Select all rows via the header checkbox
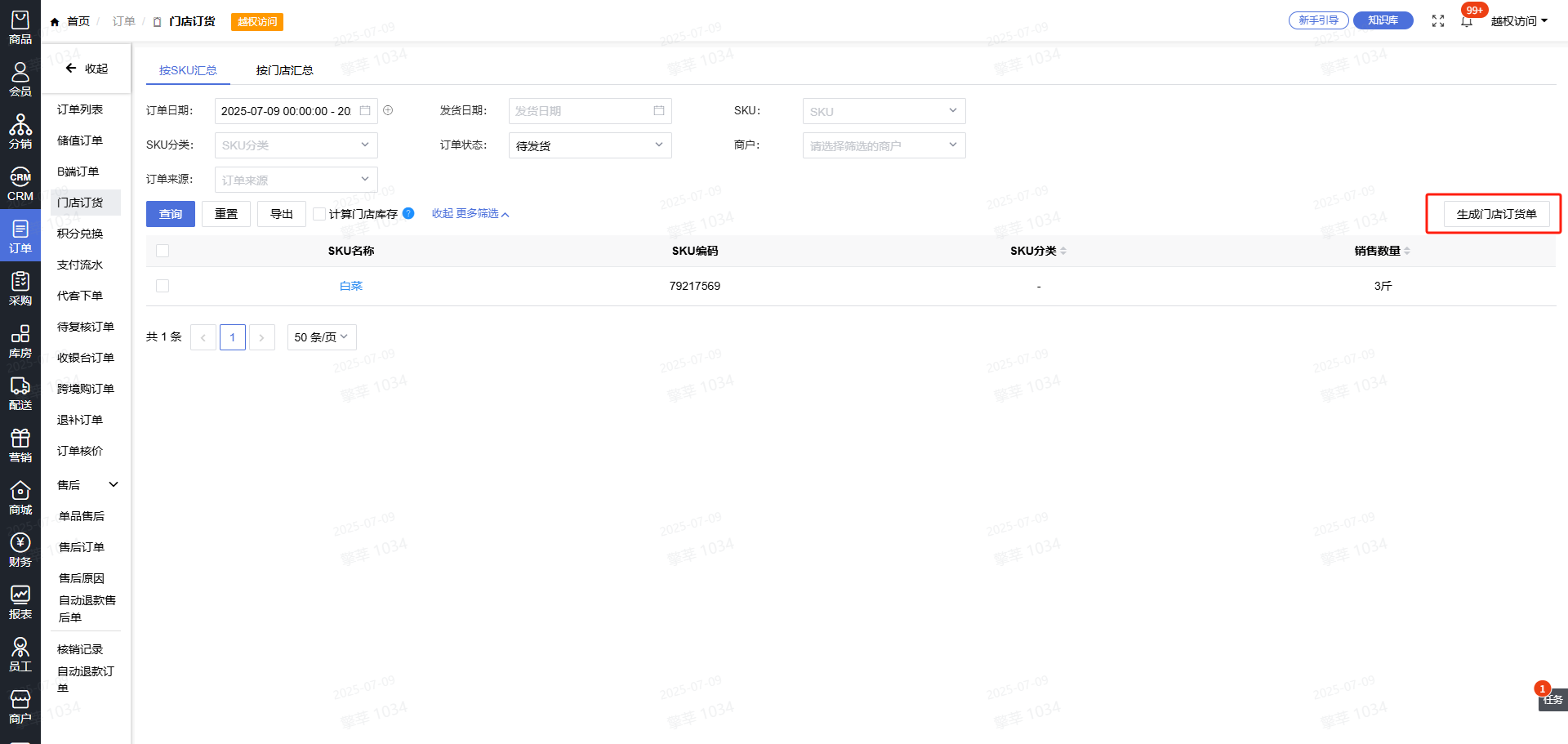1568x744 pixels. 163,251
